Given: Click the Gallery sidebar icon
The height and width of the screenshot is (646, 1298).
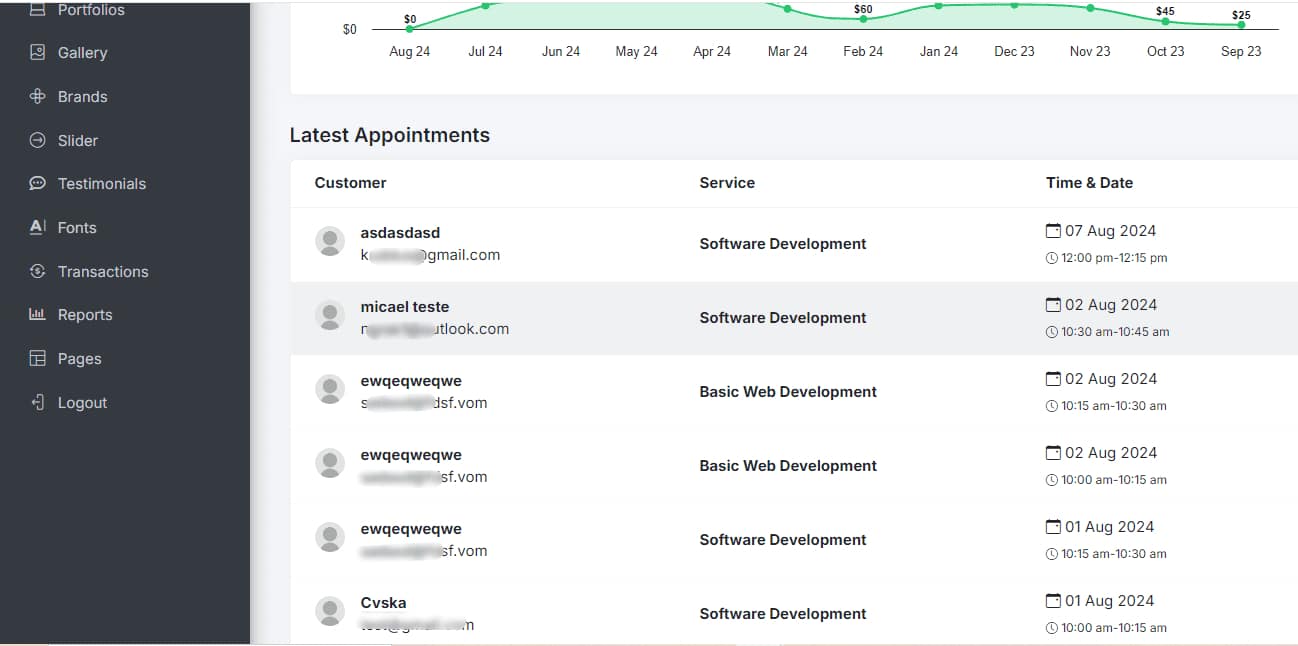Looking at the screenshot, I should (38, 52).
